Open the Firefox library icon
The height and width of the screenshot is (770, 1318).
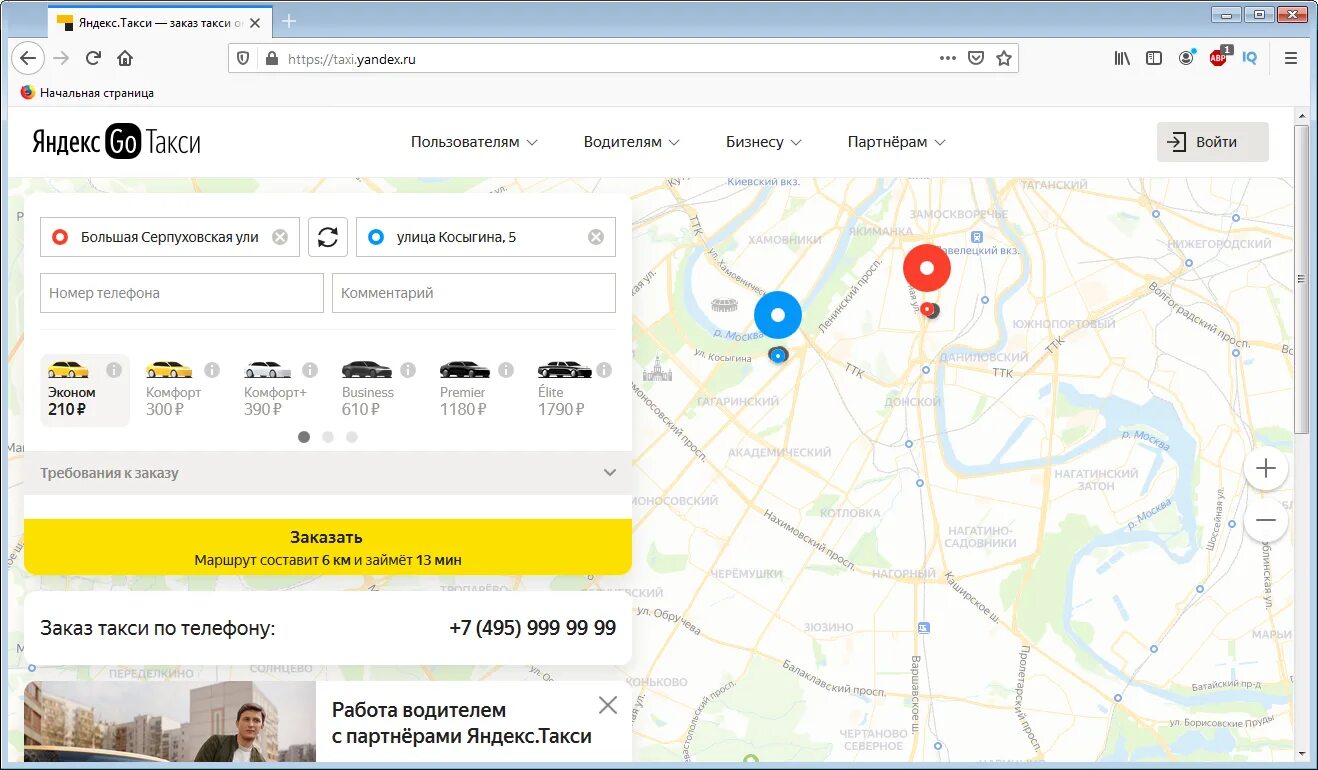(x=1122, y=58)
